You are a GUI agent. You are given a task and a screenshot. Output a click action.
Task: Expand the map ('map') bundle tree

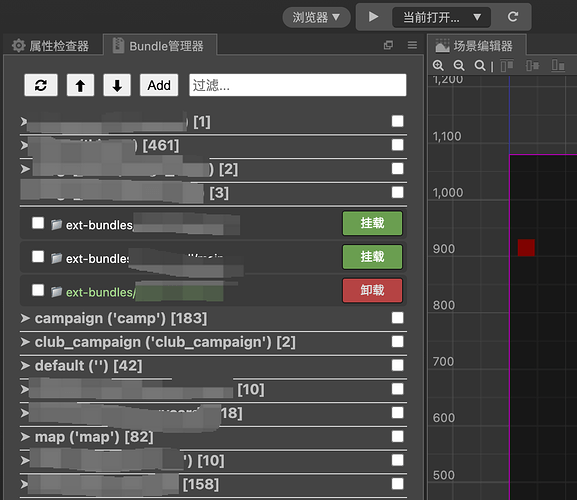25,437
